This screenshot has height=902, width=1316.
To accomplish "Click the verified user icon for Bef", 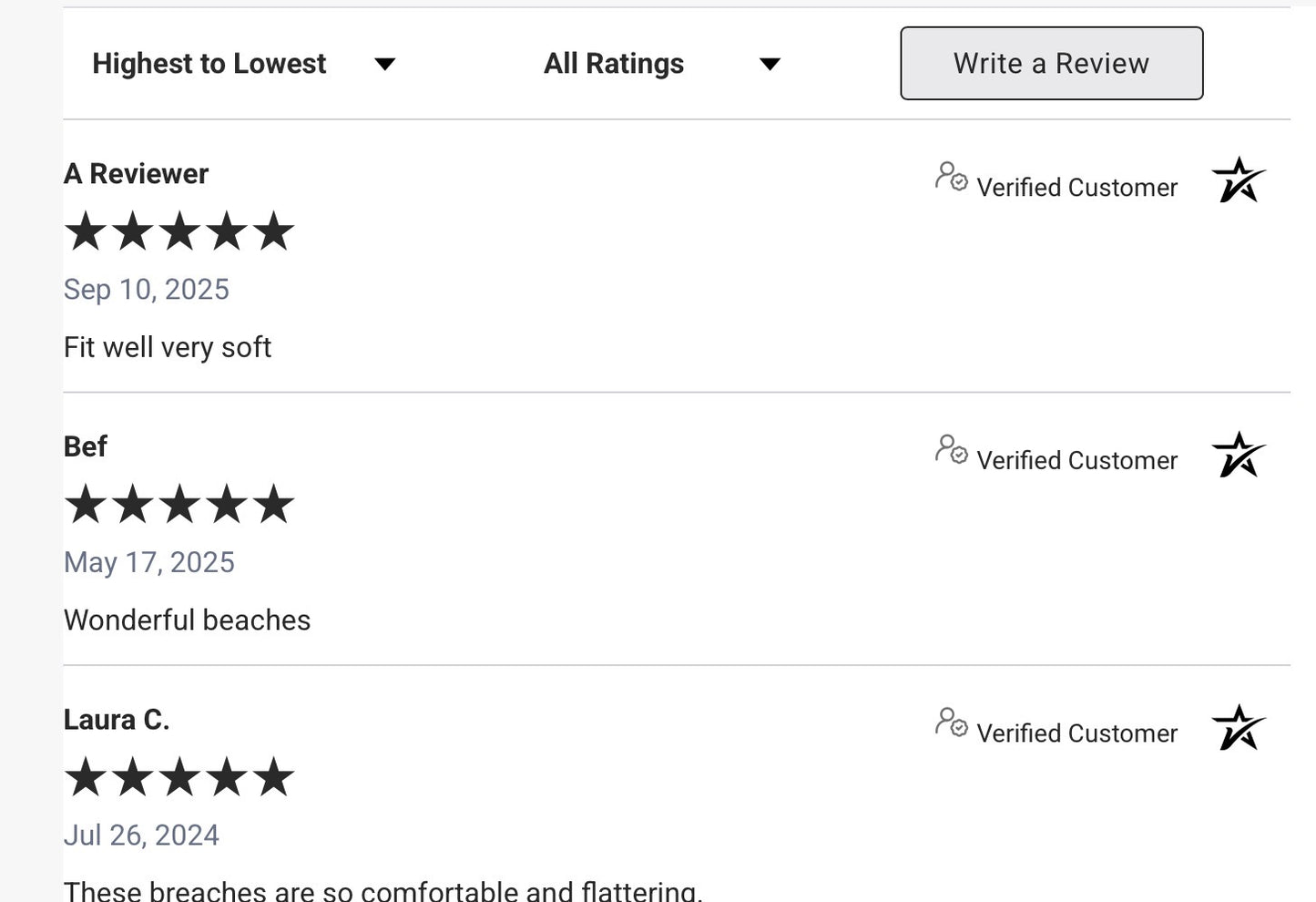I will pyautogui.click(x=951, y=449).
